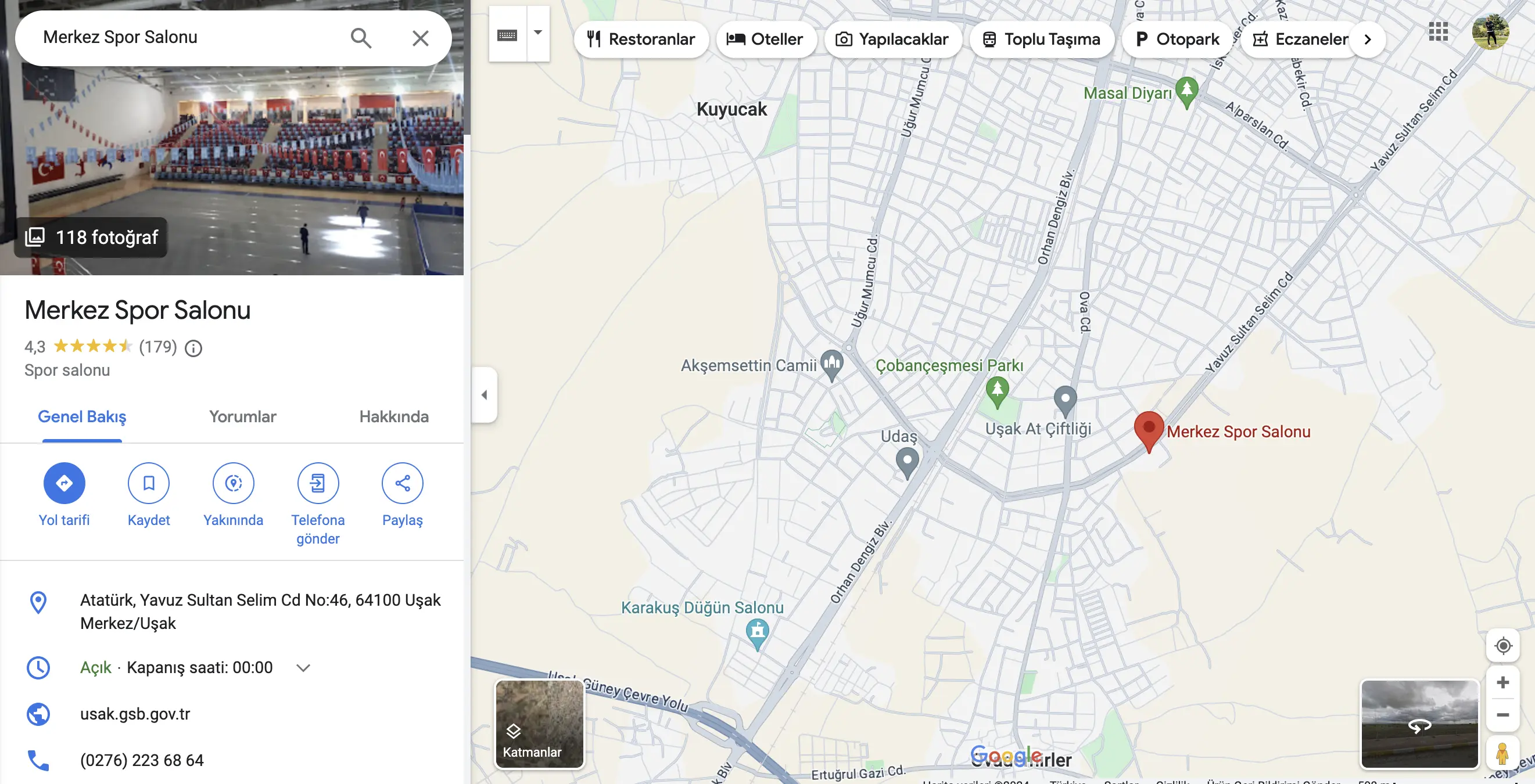This screenshot has height=784, width=1535.
Task: Open the Google account profile picture
Action: [x=1491, y=31]
